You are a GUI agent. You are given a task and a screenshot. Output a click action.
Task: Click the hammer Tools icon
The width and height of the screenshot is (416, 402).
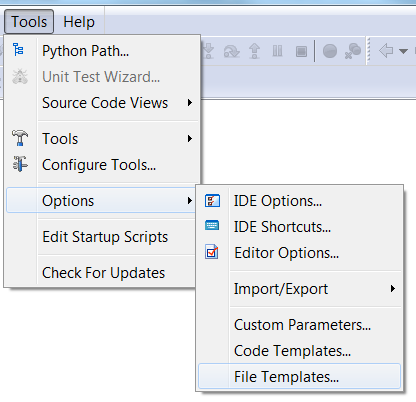[x=20, y=138]
